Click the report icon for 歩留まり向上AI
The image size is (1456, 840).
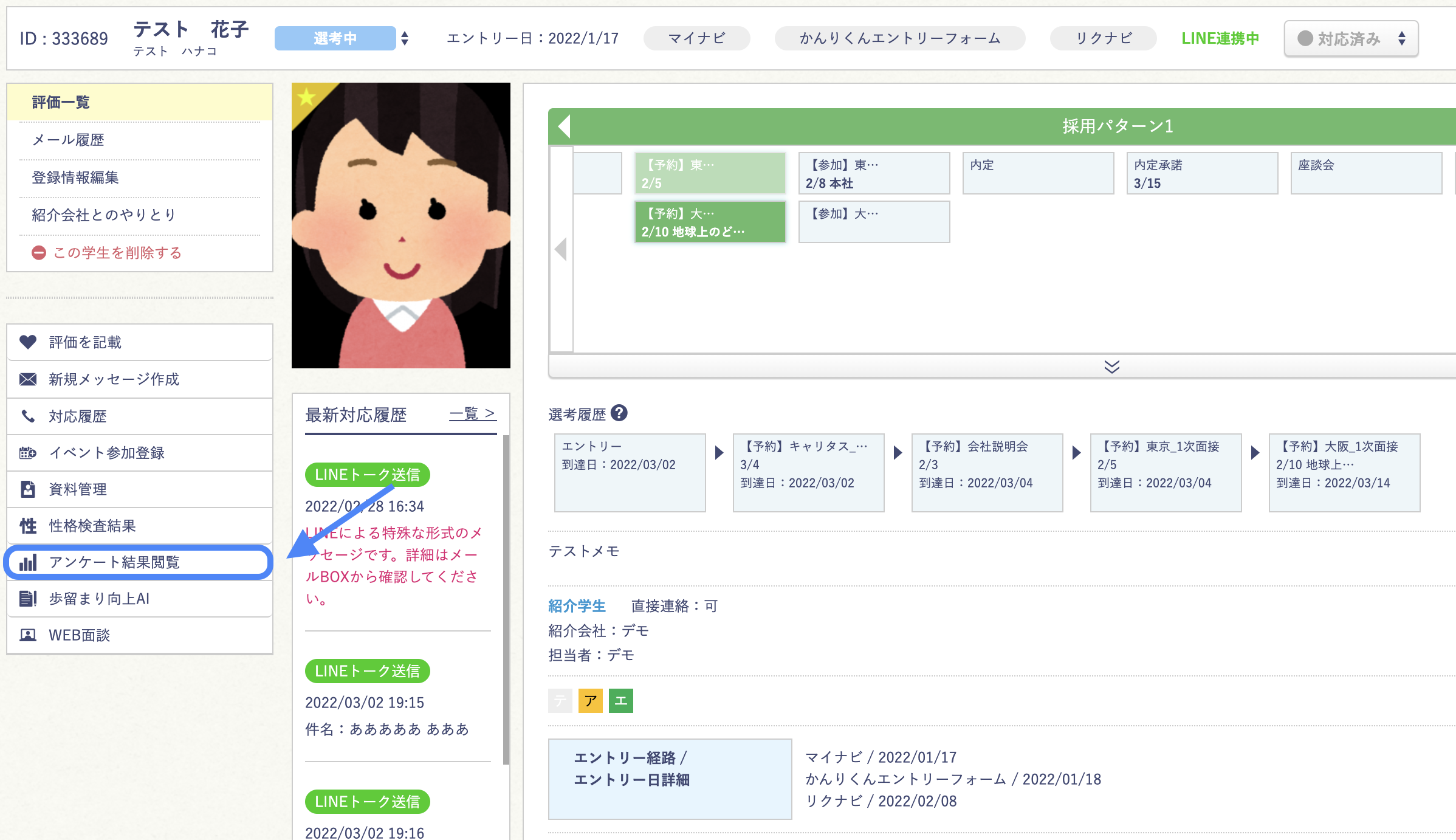28,599
